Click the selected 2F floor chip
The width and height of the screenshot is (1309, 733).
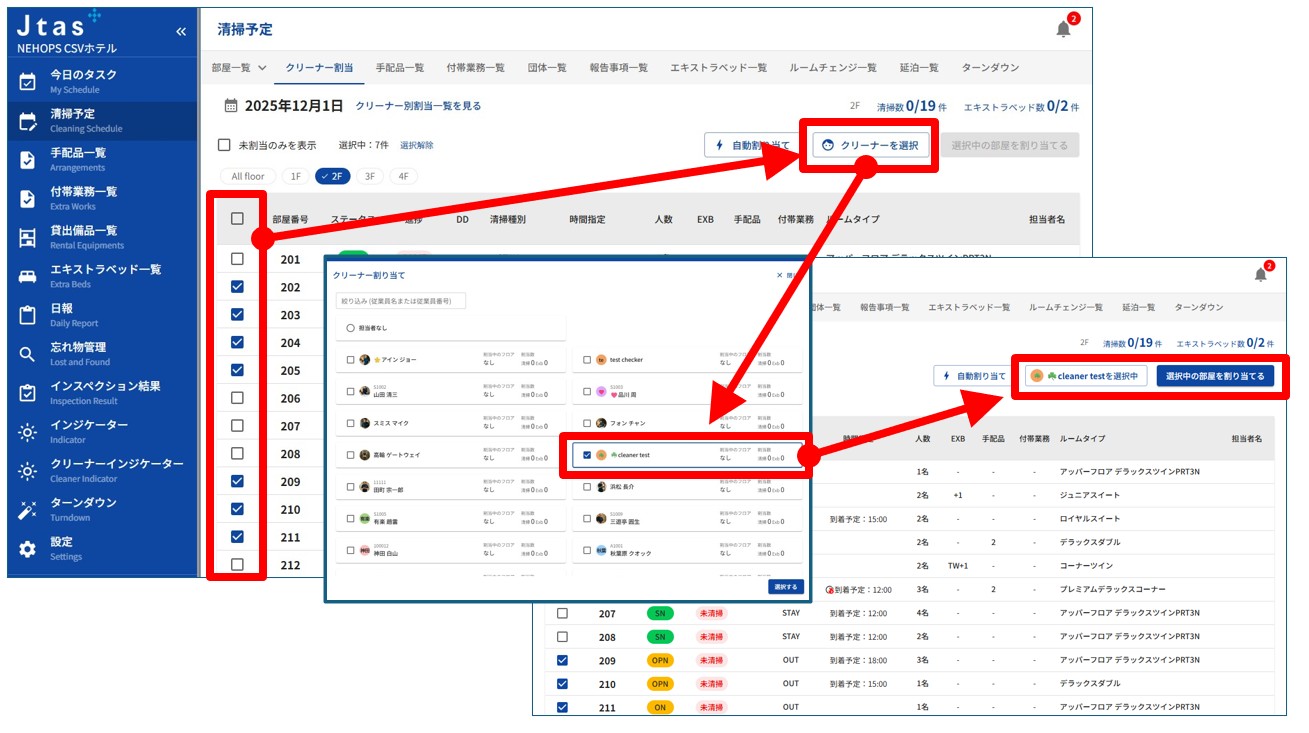point(332,176)
